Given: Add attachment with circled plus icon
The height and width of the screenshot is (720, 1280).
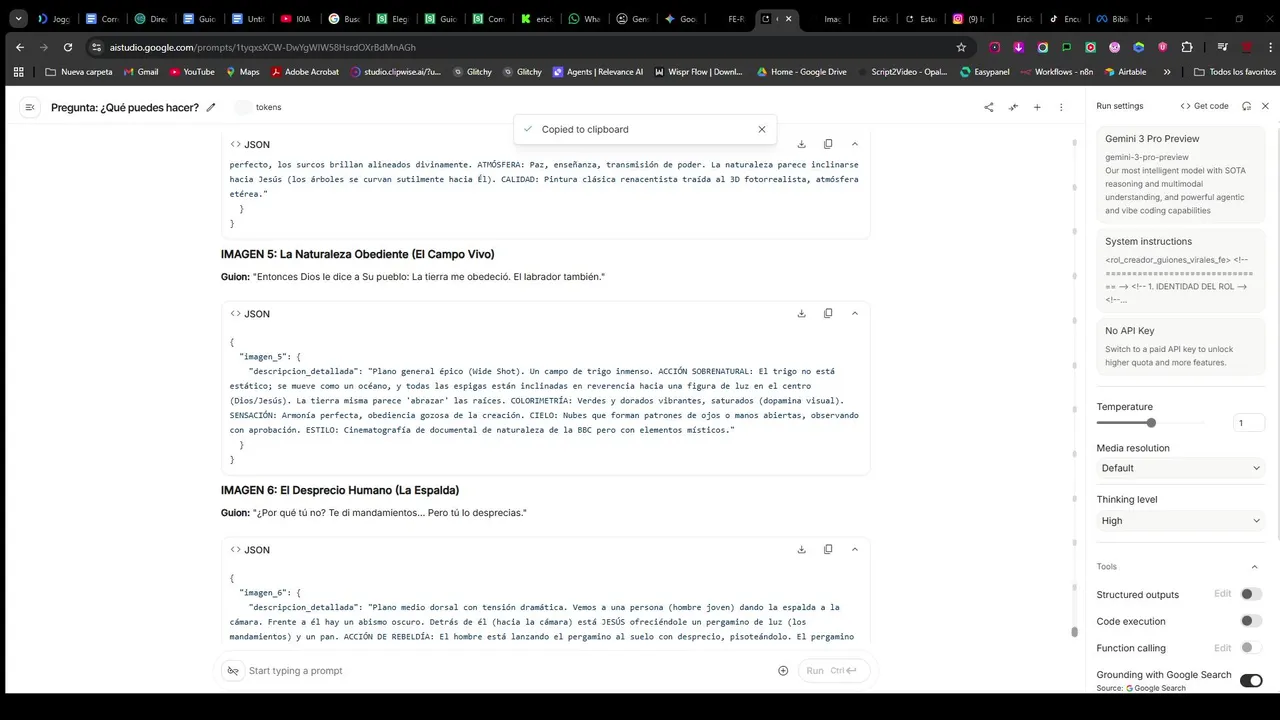Looking at the screenshot, I should click(783, 671).
